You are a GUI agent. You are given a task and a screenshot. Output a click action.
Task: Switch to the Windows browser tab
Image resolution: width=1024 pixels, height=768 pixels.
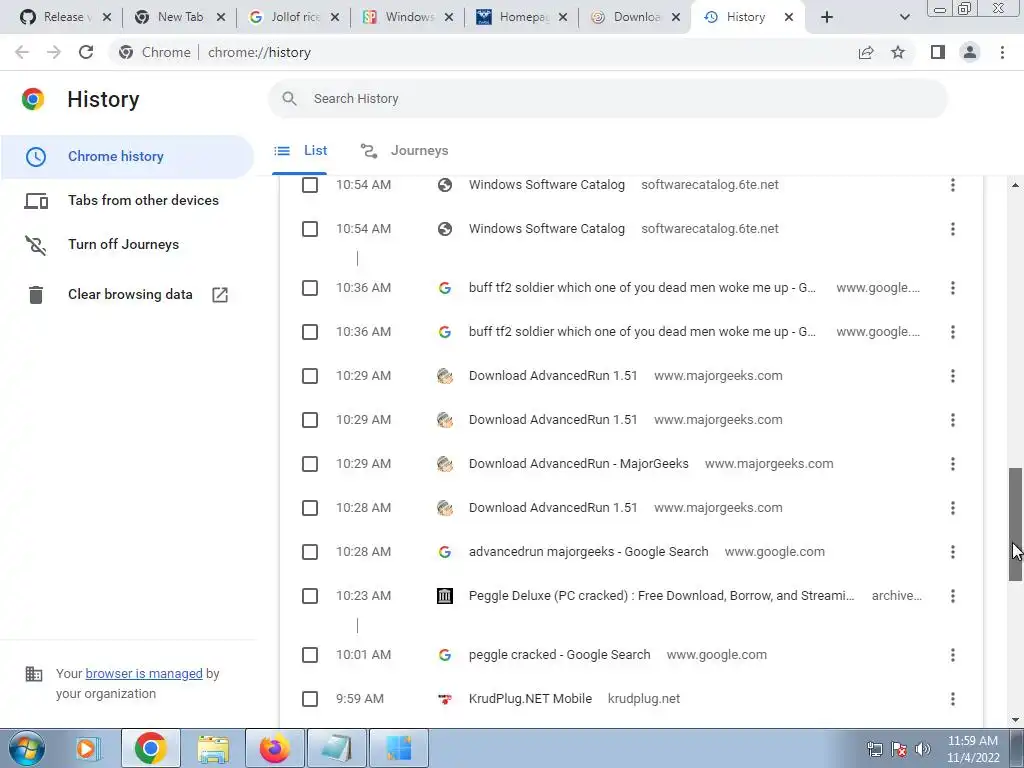tap(408, 17)
